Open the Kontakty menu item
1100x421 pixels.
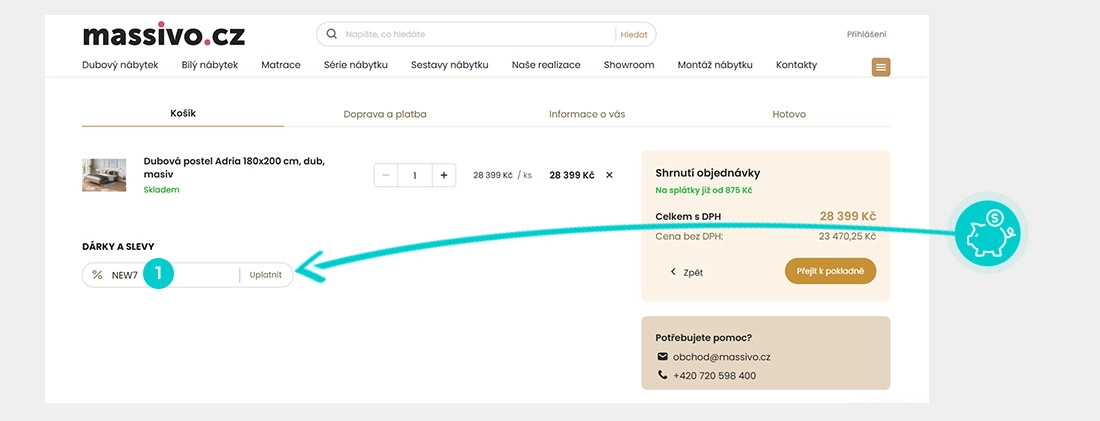pos(796,65)
